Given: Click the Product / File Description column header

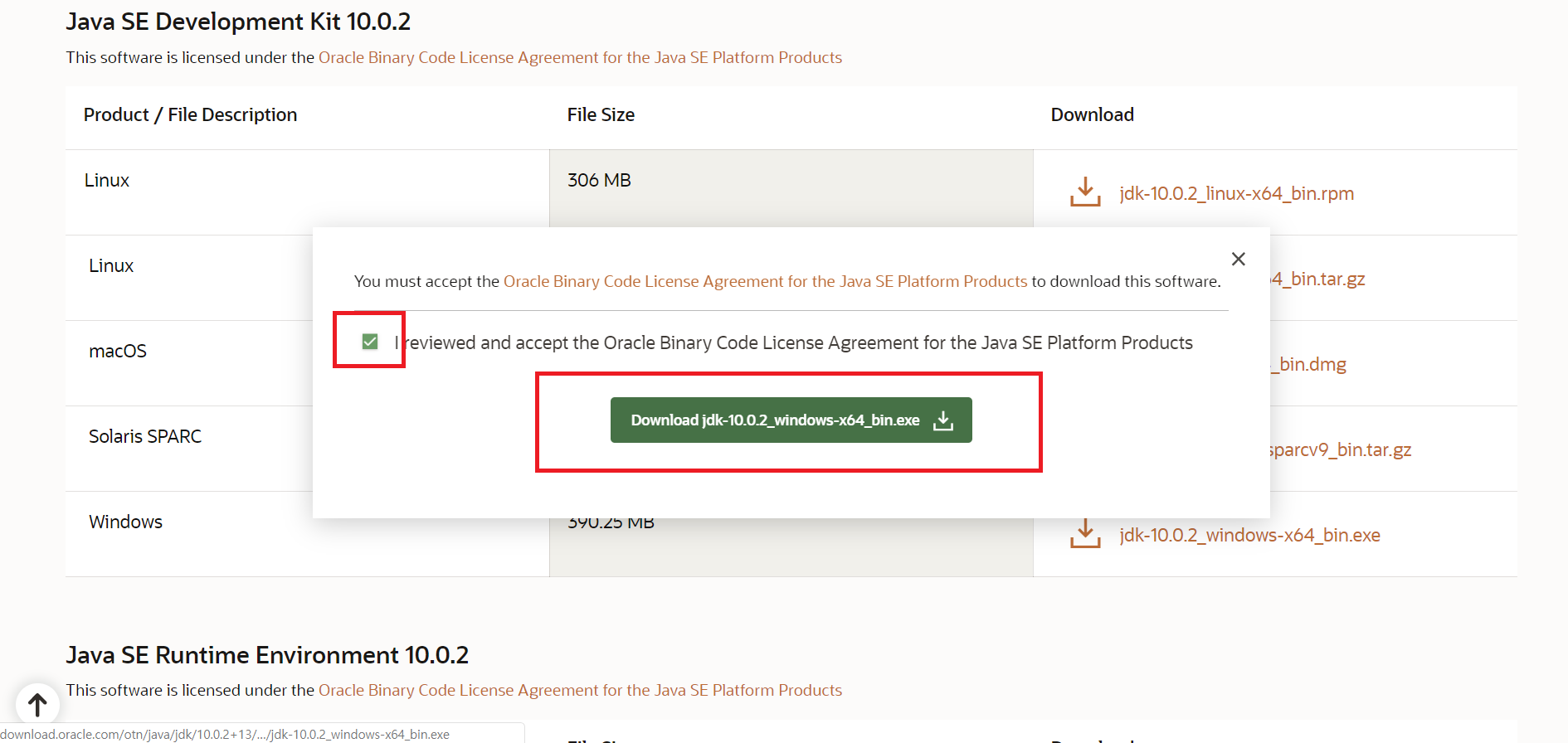Looking at the screenshot, I should coord(190,114).
